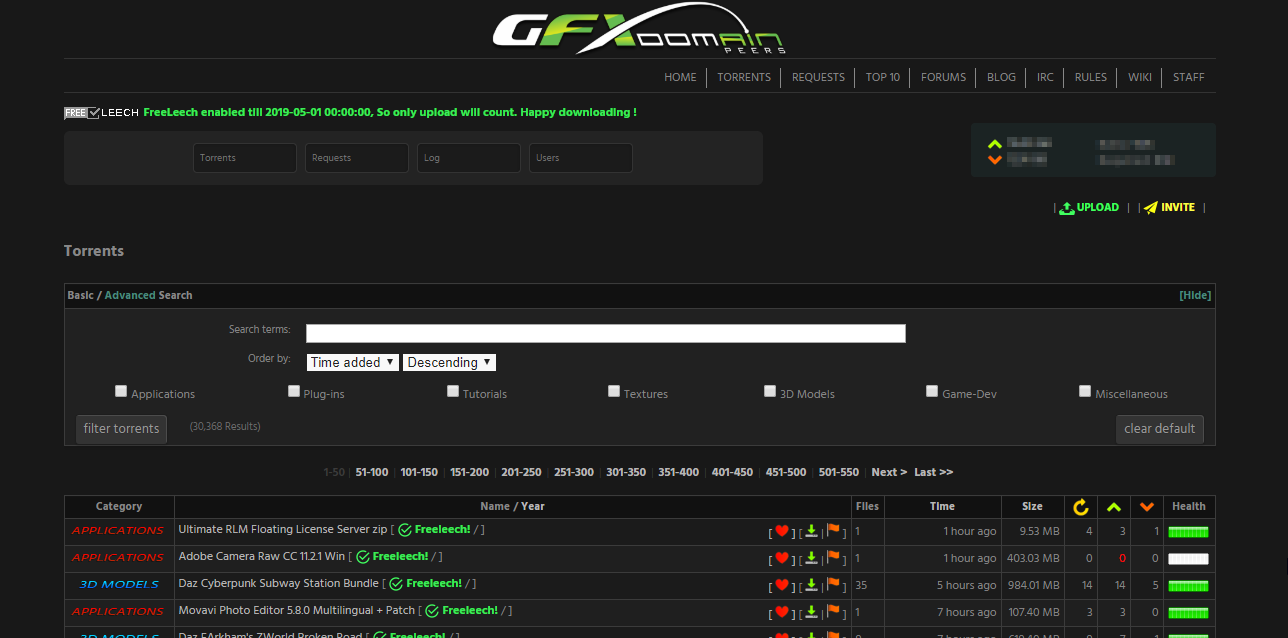Image resolution: width=1288 pixels, height=638 pixels.
Task: Hide the Advanced Search panel
Action: coord(1195,294)
